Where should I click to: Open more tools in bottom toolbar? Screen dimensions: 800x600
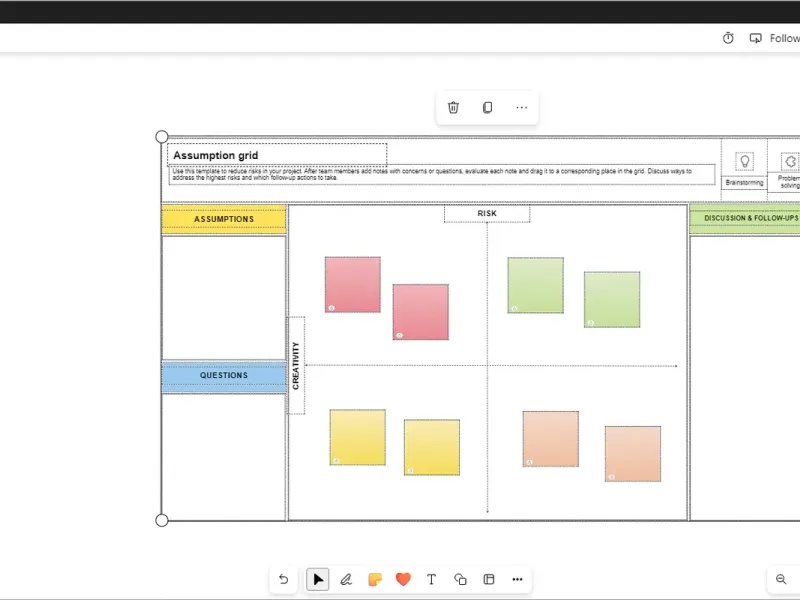tap(517, 579)
